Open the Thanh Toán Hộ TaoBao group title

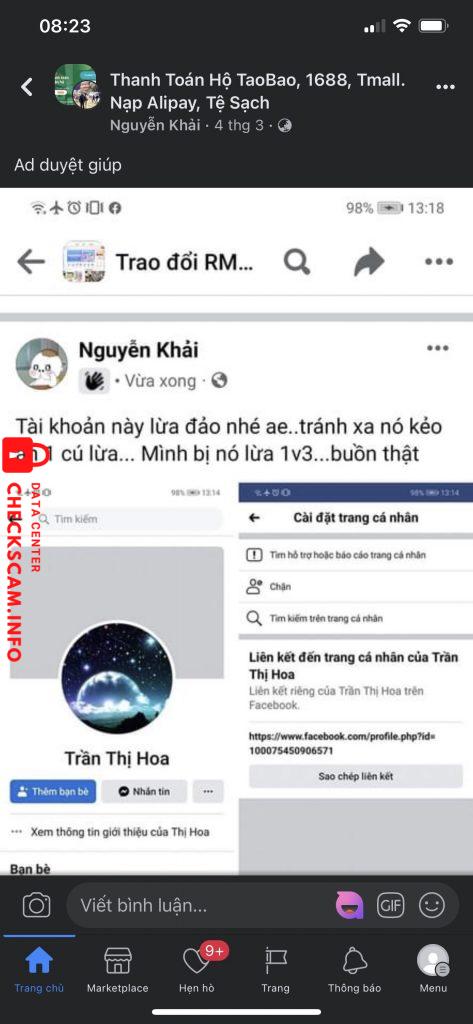pos(257,91)
